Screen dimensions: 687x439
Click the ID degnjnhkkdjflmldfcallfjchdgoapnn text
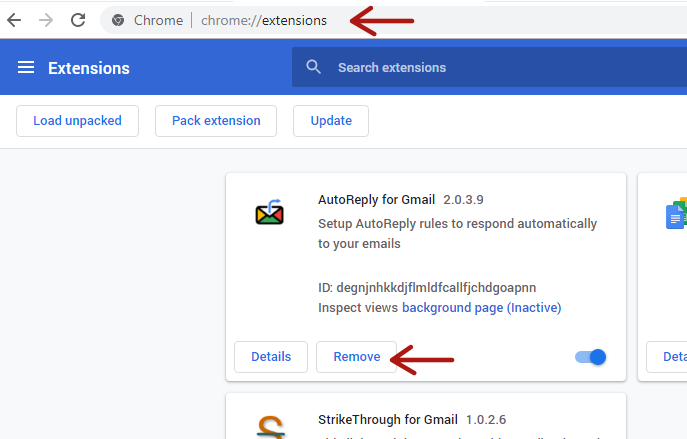[427, 287]
